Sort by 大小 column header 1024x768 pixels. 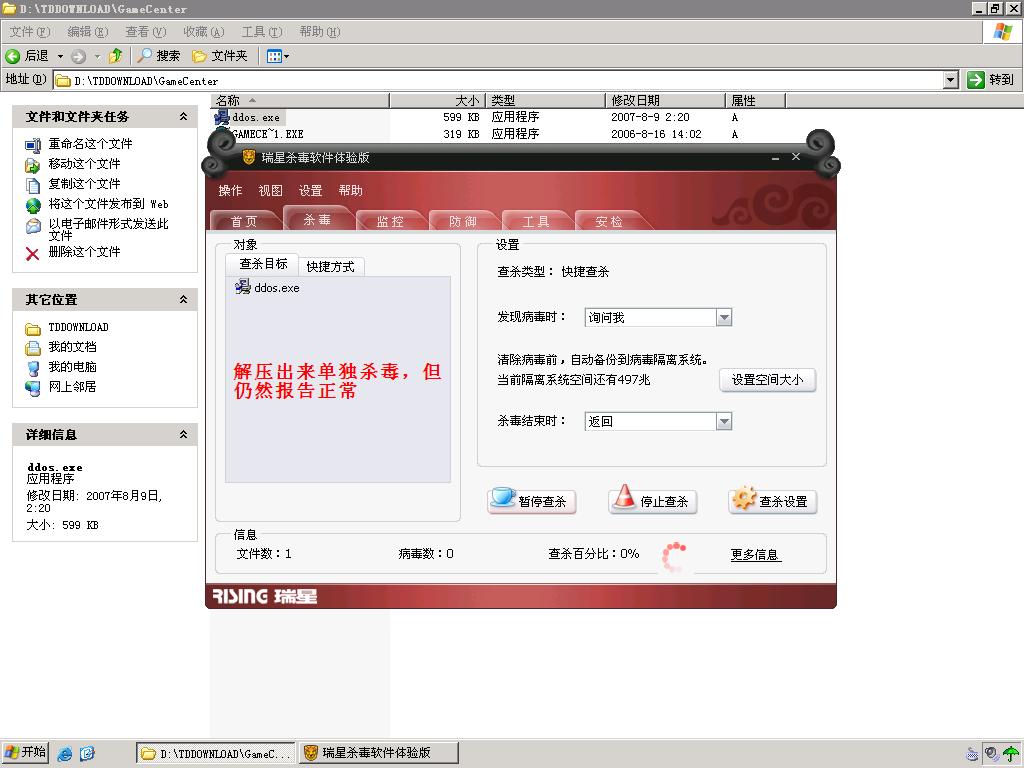point(438,101)
